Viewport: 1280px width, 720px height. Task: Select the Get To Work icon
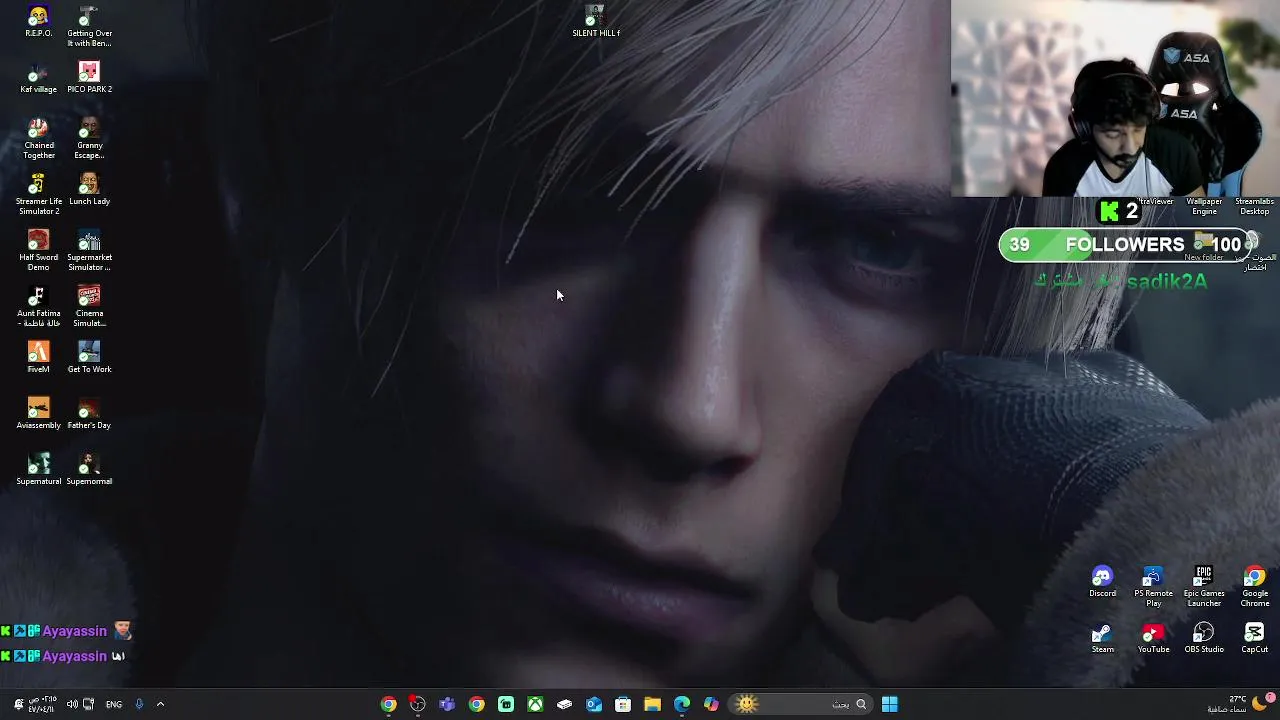click(89, 358)
